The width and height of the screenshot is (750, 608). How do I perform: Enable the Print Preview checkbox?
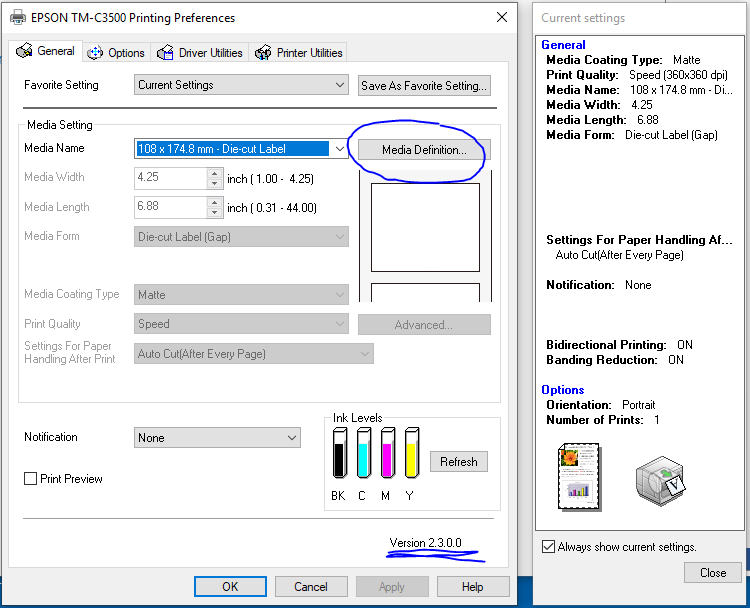[x=31, y=479]
